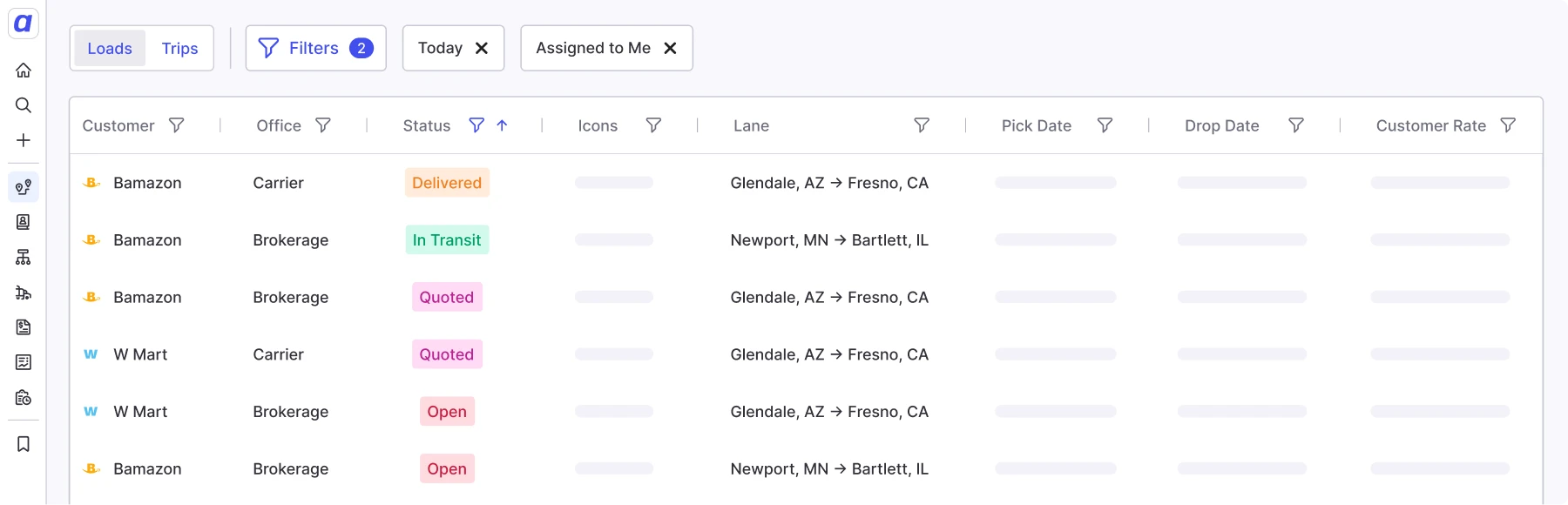Open the report list sidebar icon
Image resolution: width=1568 pixels, height=505 pixels.
pyautogui.click(x=24, y=362)
